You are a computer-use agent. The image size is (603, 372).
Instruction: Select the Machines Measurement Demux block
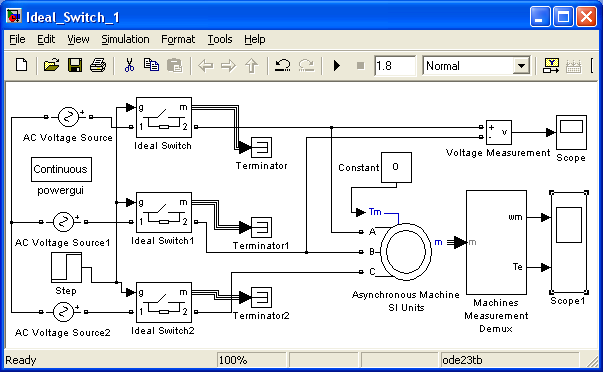496,242
